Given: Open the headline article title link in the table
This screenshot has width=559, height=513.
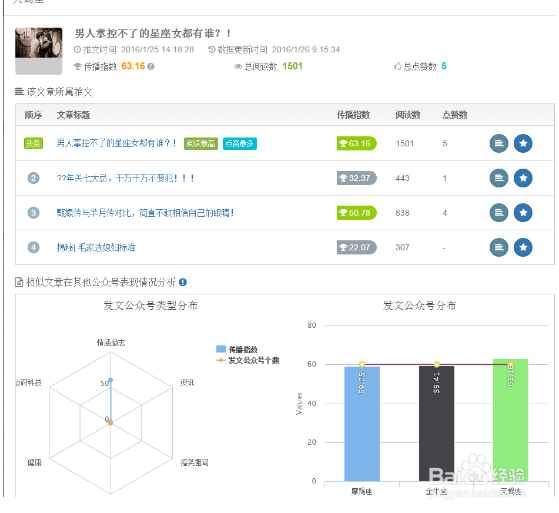Looking at the screenshot, I should 116,143.
